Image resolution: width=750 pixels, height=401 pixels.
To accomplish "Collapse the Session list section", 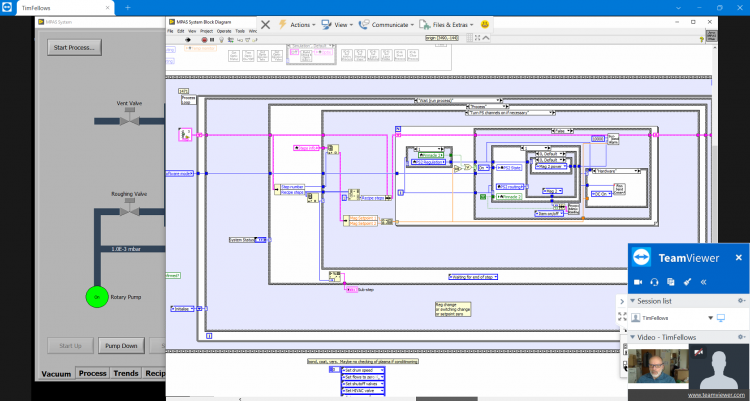I will [x=632, y=301].
